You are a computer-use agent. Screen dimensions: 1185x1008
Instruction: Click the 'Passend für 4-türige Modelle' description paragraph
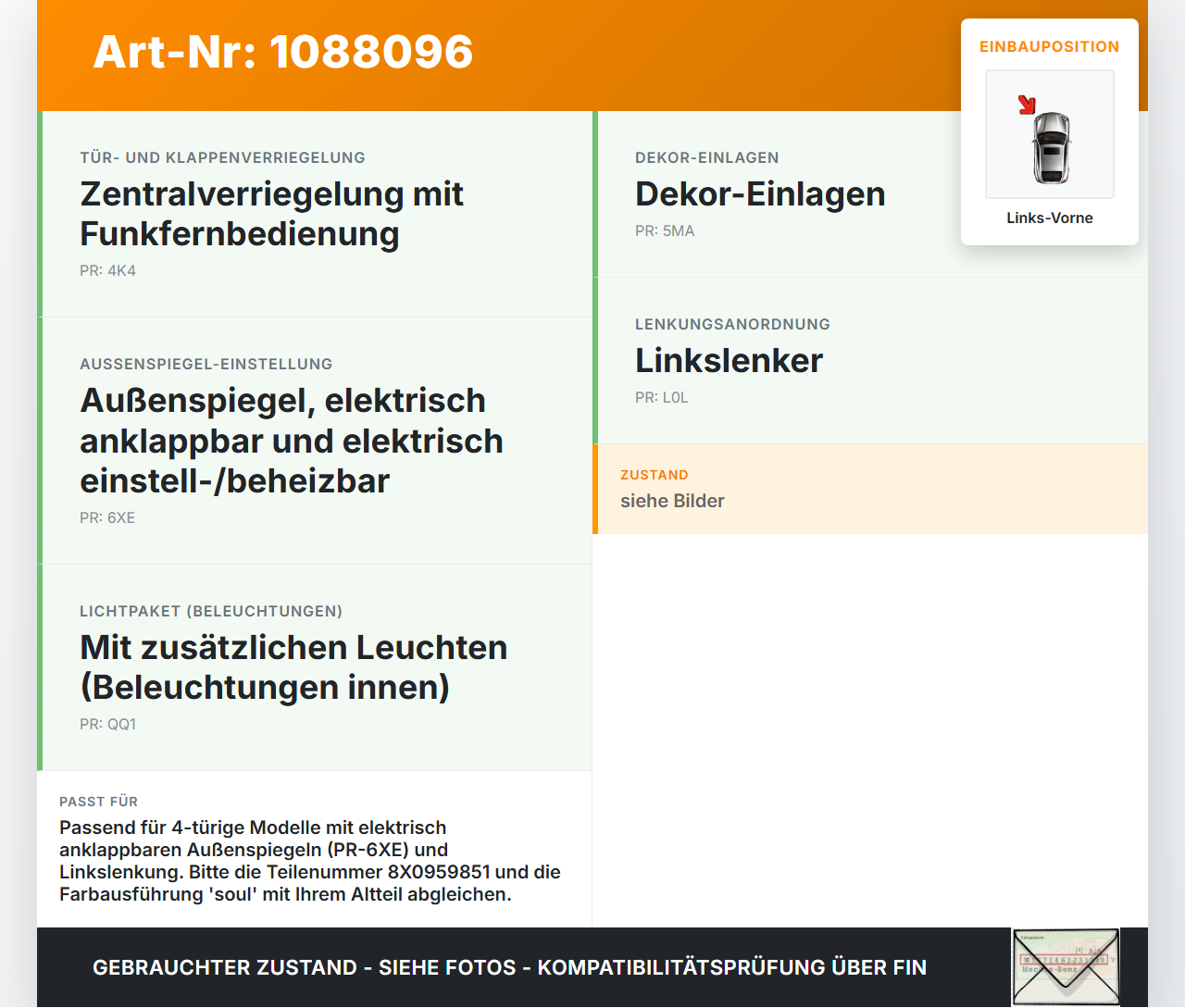tap(310, 861)
